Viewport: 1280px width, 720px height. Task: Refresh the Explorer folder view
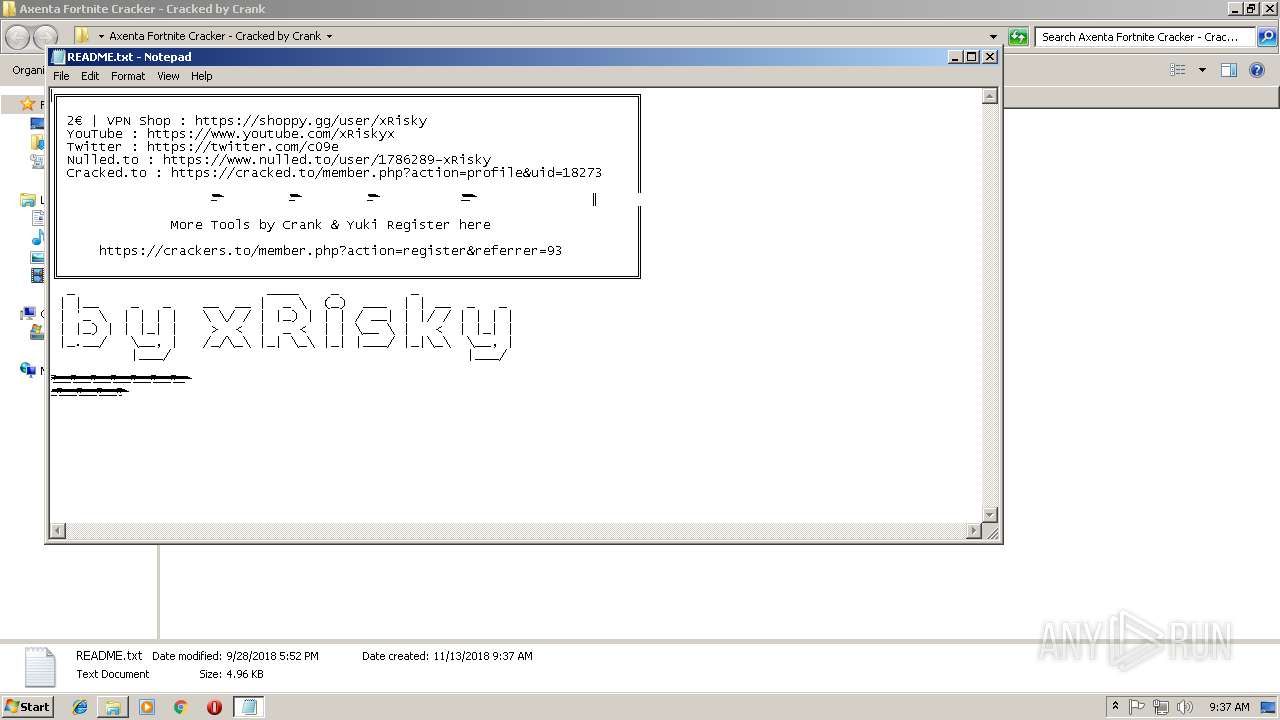(x=1018, y=37)
